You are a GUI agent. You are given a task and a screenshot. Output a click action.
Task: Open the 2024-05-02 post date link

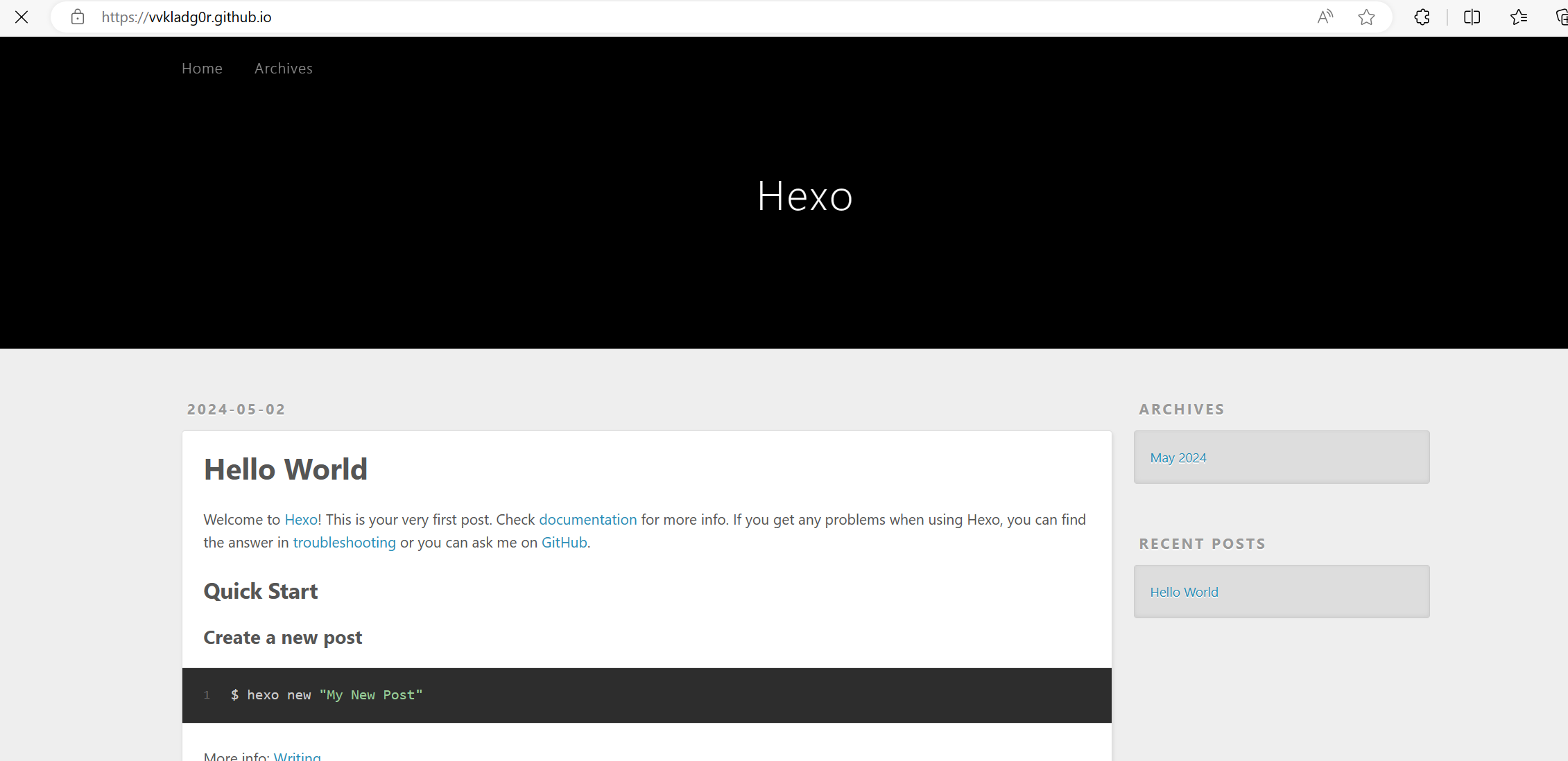pos(236,410)
